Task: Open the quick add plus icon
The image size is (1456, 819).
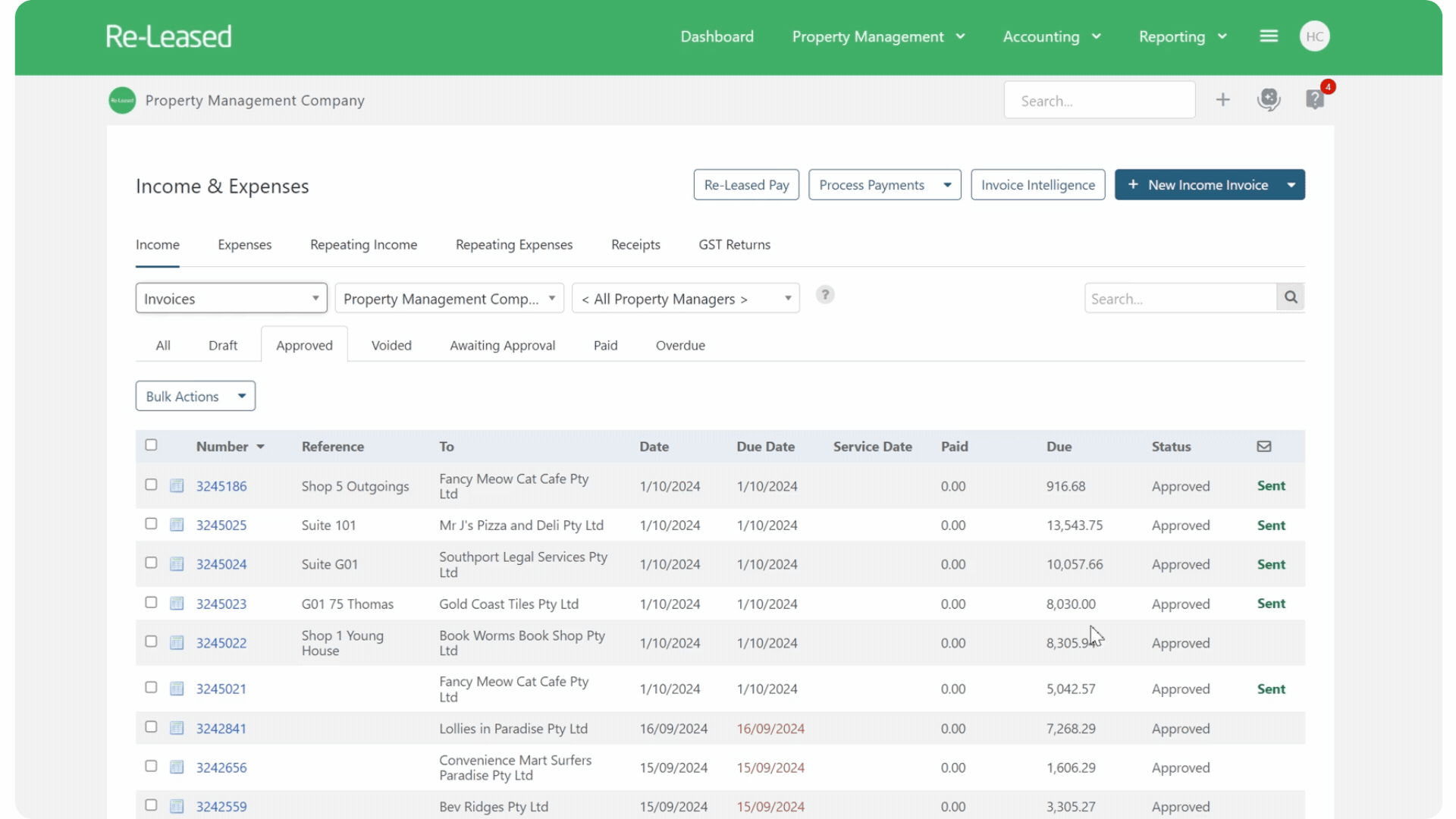Action: (x=1223, y=99)
